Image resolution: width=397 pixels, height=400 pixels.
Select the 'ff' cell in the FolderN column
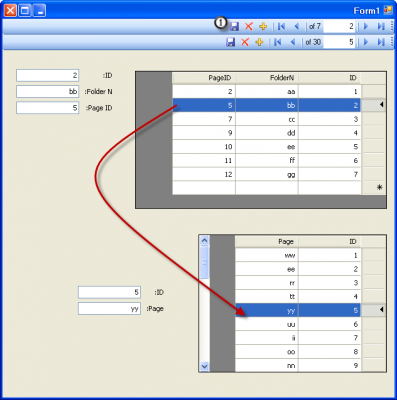(267, 160)
